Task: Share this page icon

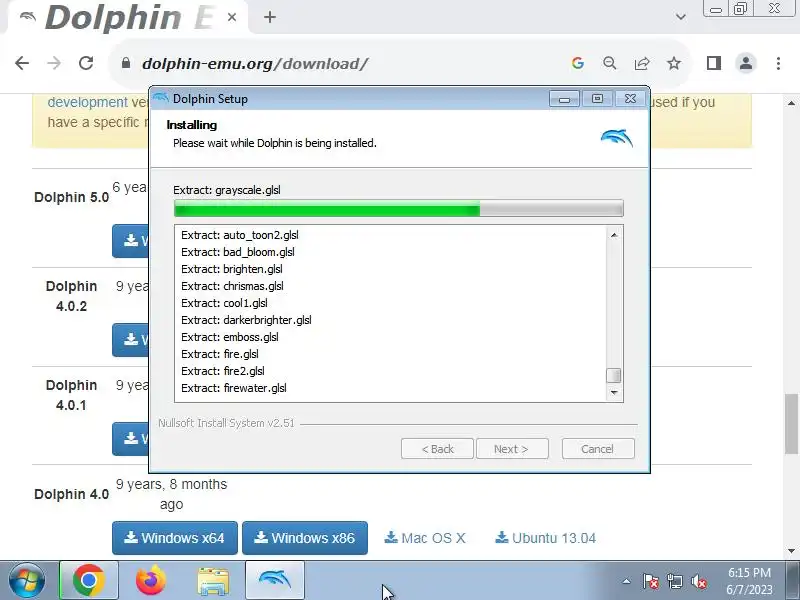Action: coord(641,63)
